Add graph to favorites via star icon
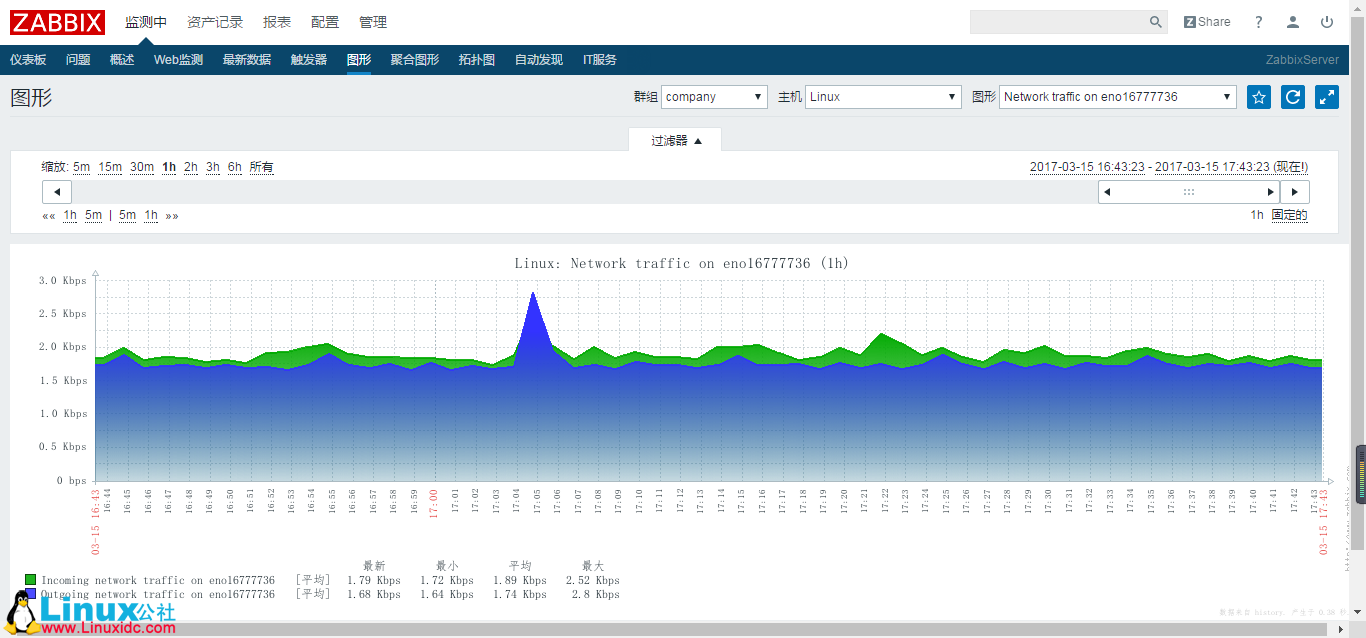Viewport: 1366px width, 638px height. [1258, 97]
